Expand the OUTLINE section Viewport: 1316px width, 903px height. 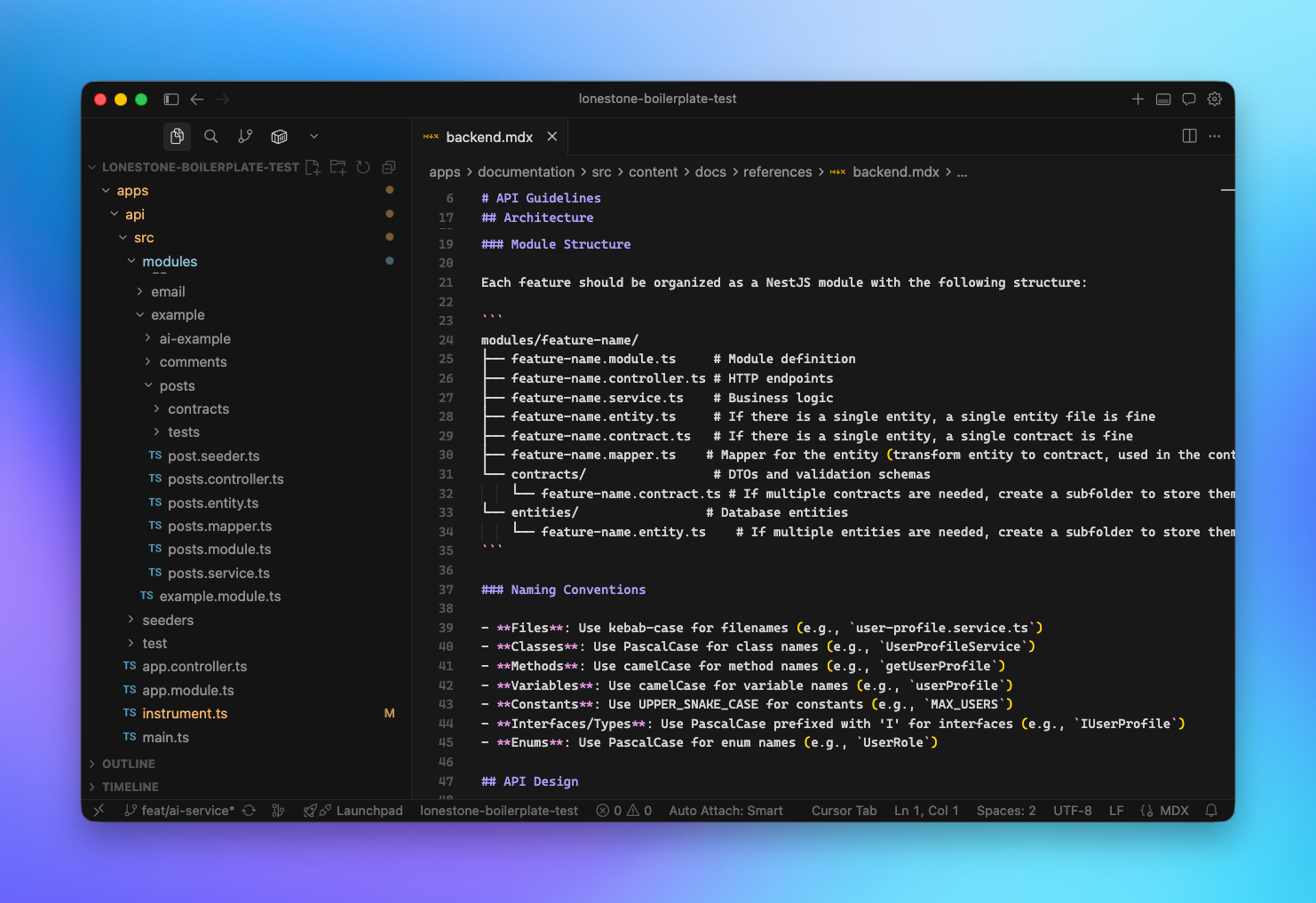[x=128, y=764]
